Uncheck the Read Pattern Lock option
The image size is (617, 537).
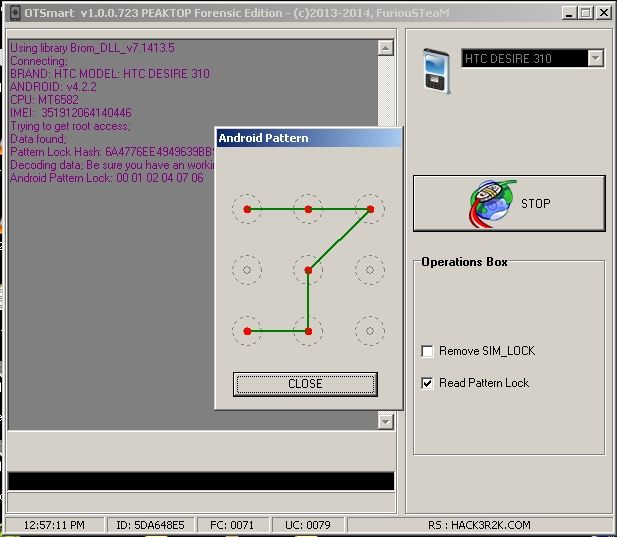(428, 383)
